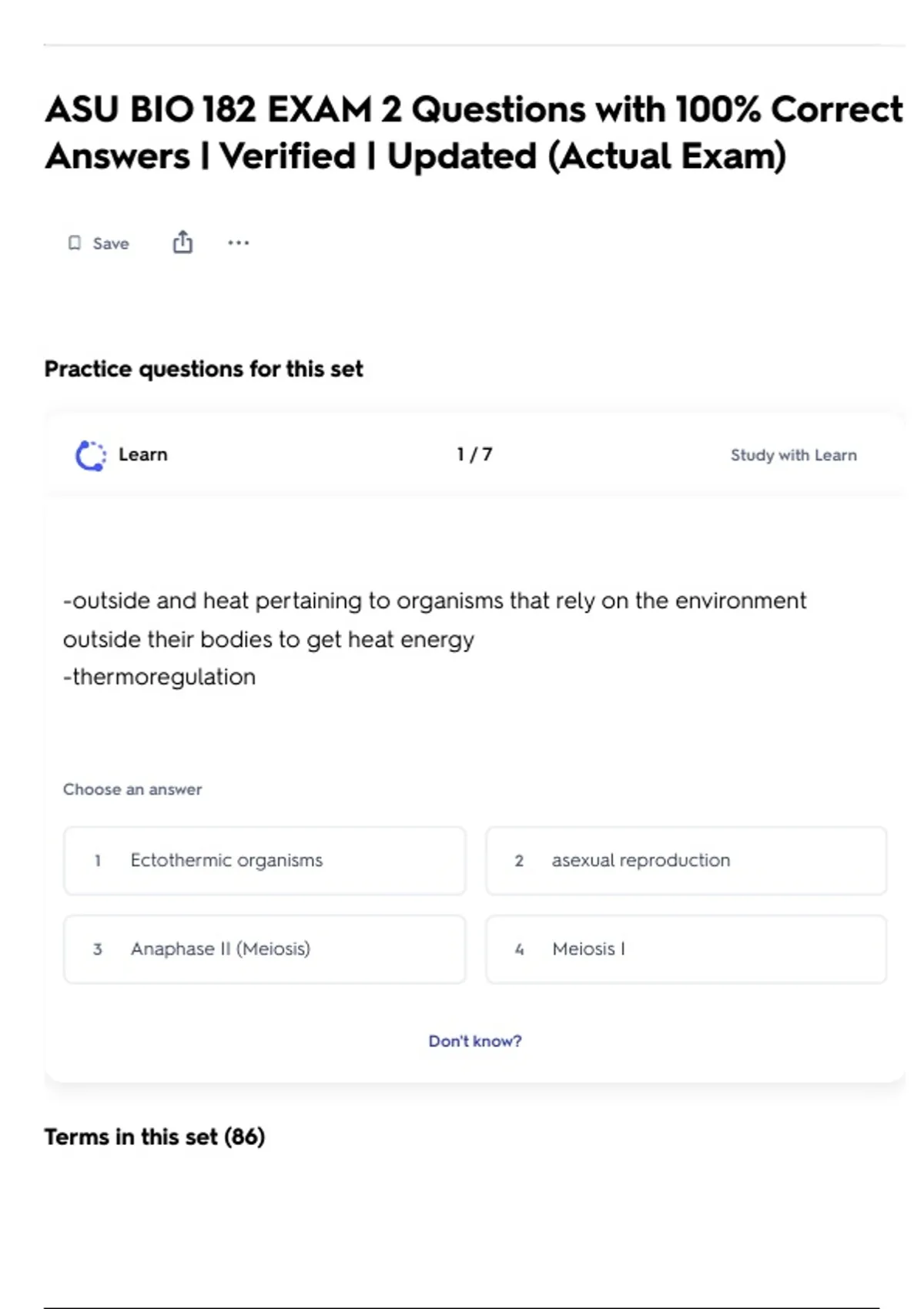Viewport: 924px width, 1309px height.
Task: Click the share icon below the title
Action: pos(182,243)
